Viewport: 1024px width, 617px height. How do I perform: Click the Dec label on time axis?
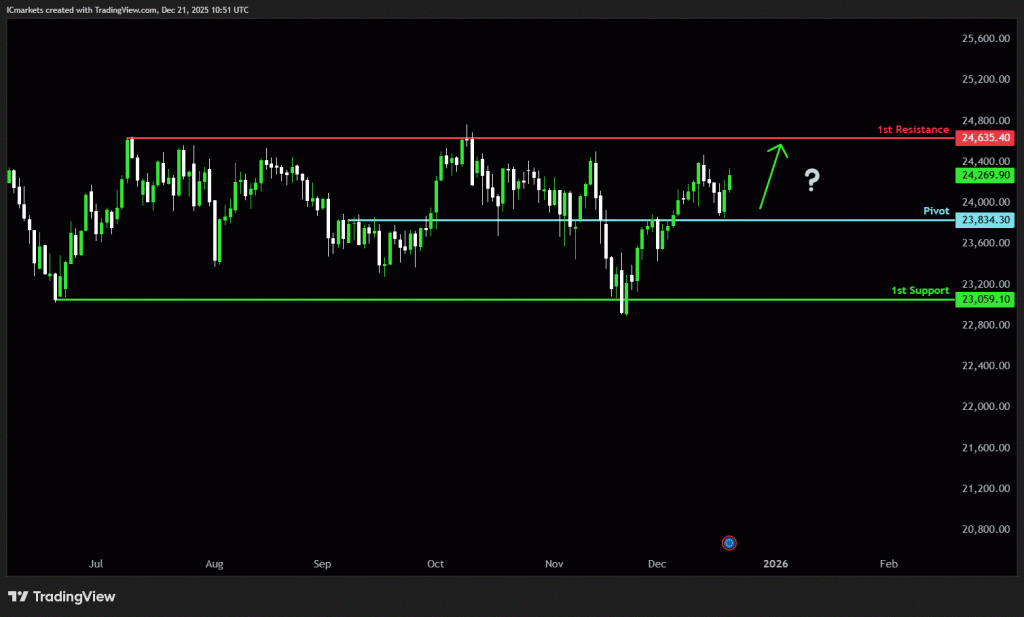point(657,564)
